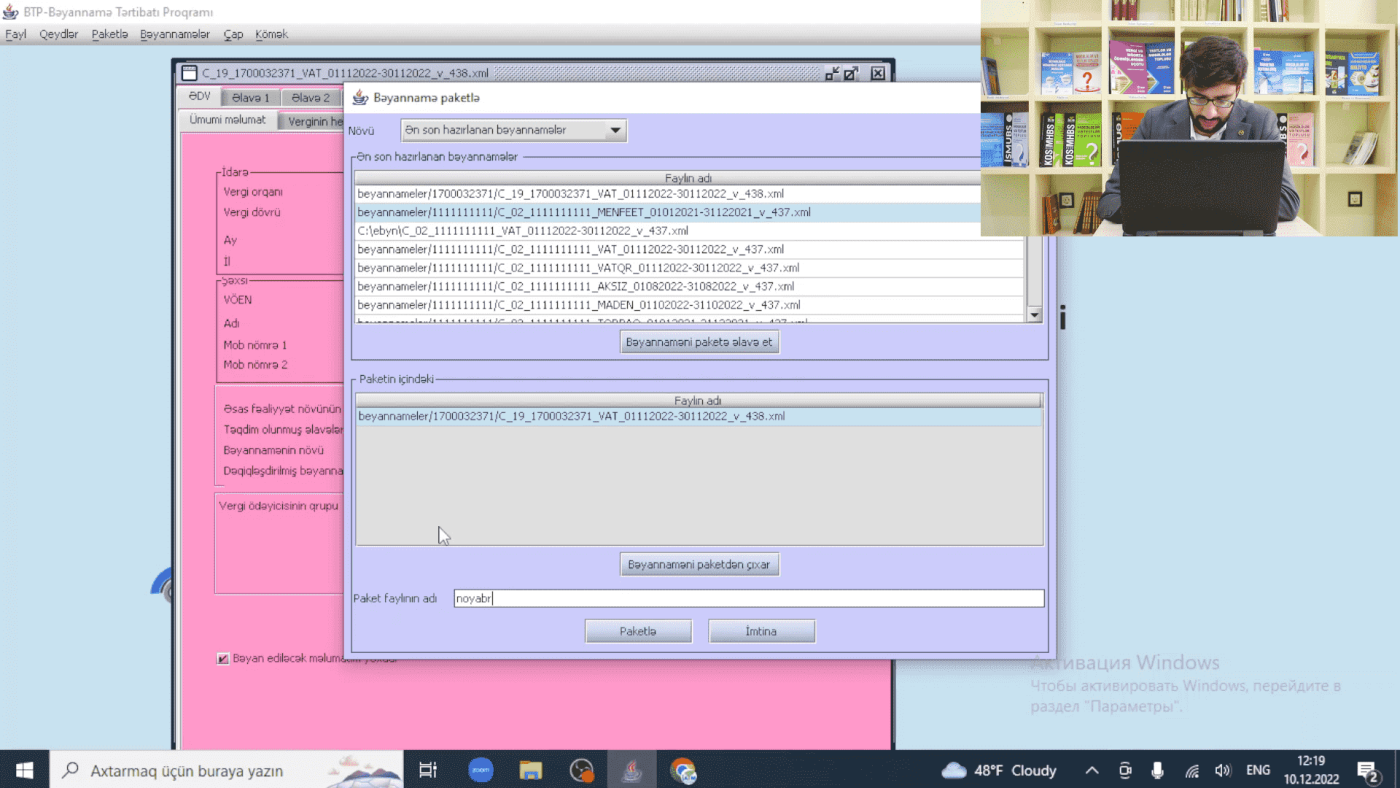Close the C_19 xml internal window
1400x788 pixels.
(877, 73)
